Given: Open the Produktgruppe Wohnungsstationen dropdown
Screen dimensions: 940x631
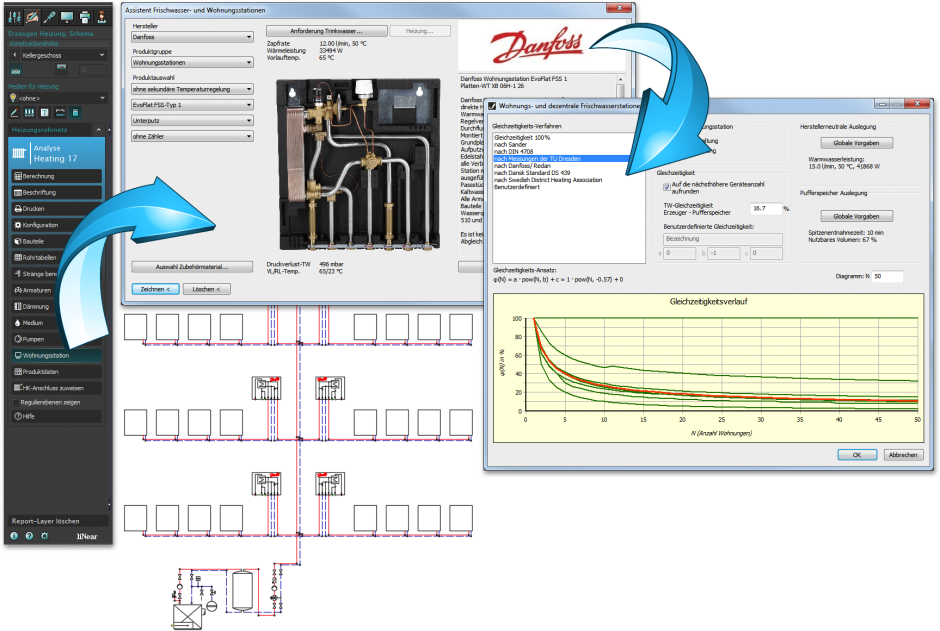Looking at the screenshot, I should point(192,62).
